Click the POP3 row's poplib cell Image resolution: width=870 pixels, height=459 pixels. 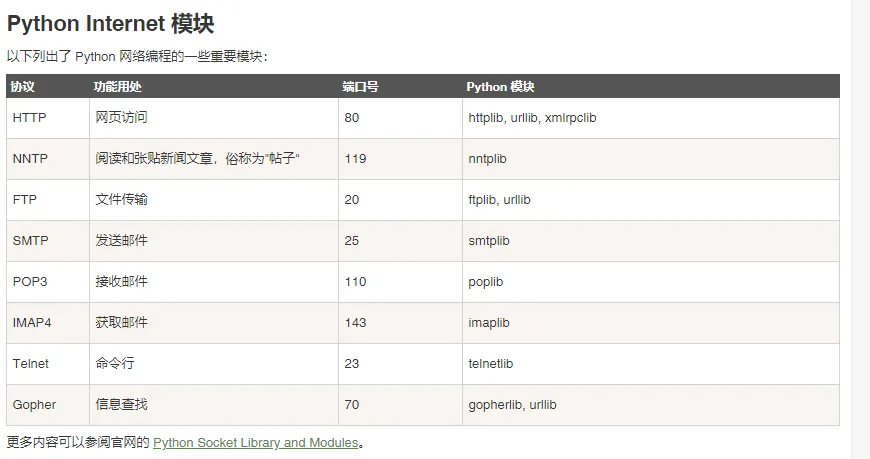coord(488,282)
